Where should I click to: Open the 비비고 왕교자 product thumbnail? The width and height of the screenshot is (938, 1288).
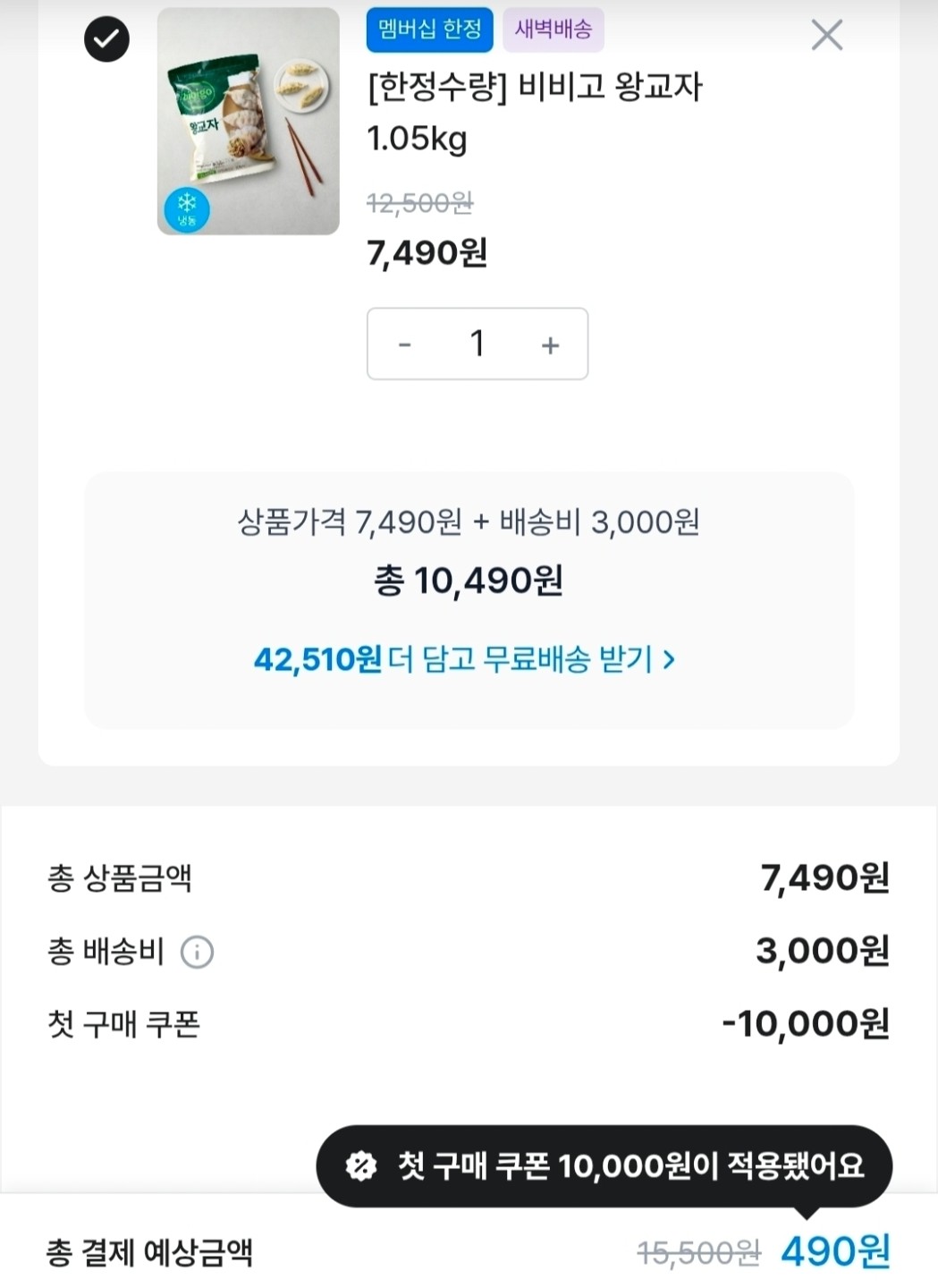tap(249, 121)
